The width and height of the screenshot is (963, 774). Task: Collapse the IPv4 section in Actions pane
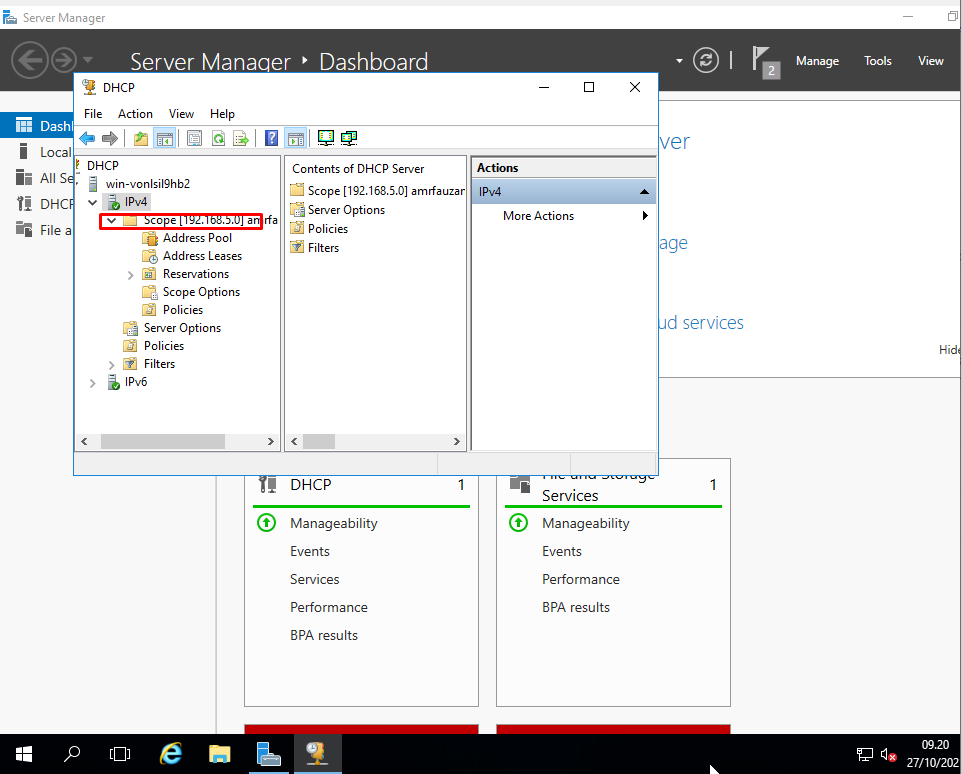point(644,192)
